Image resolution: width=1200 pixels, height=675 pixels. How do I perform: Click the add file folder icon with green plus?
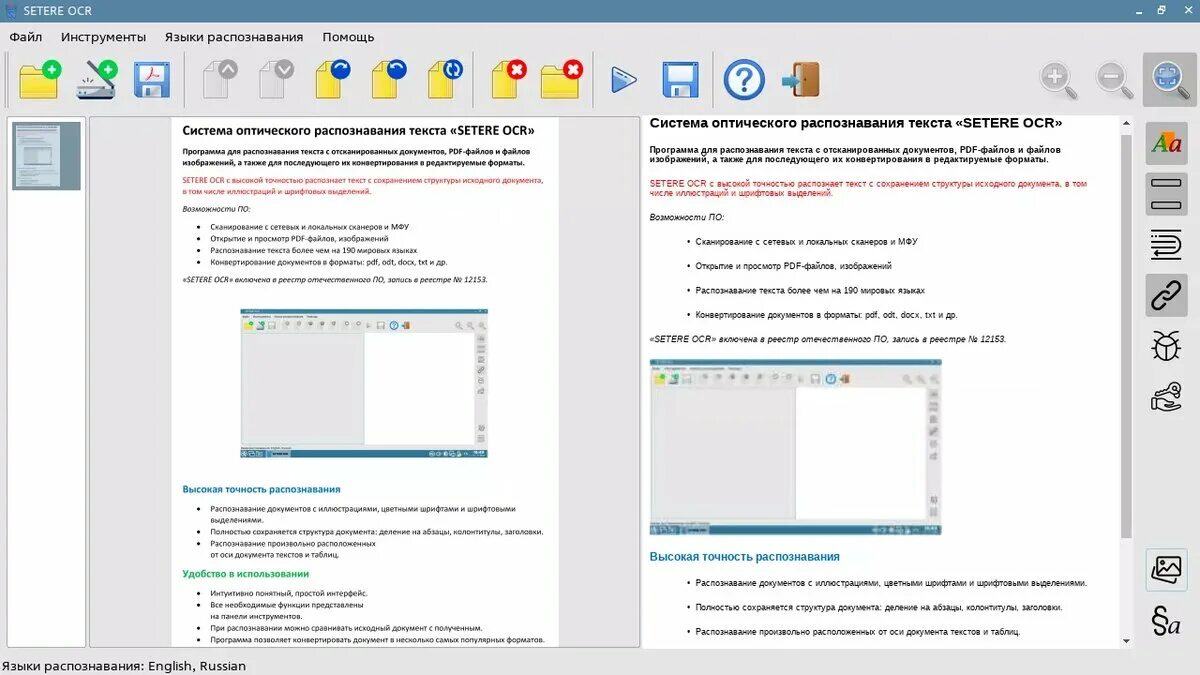click(41, 80)
